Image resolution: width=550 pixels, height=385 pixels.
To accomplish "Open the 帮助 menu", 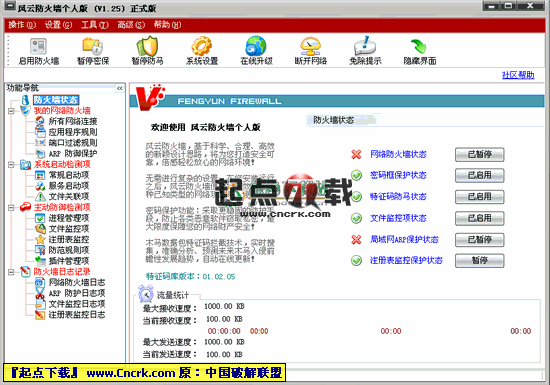I will coord(167,25).
